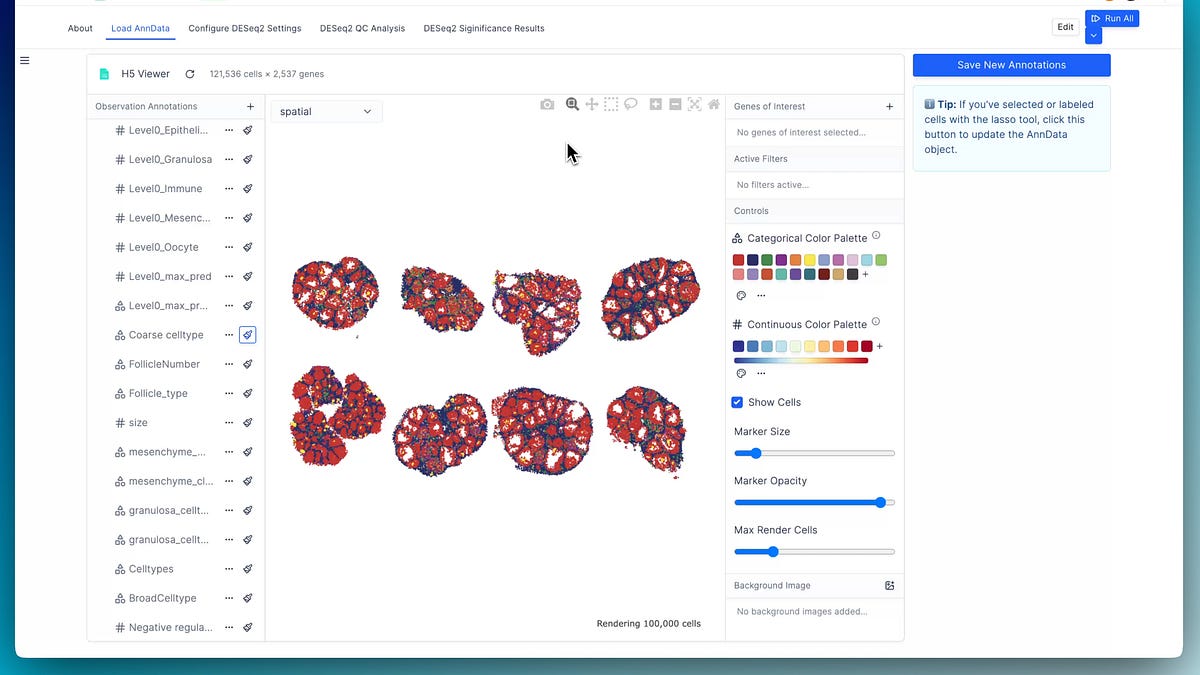Pick the yellow categorical color swatch

point(809,260)
